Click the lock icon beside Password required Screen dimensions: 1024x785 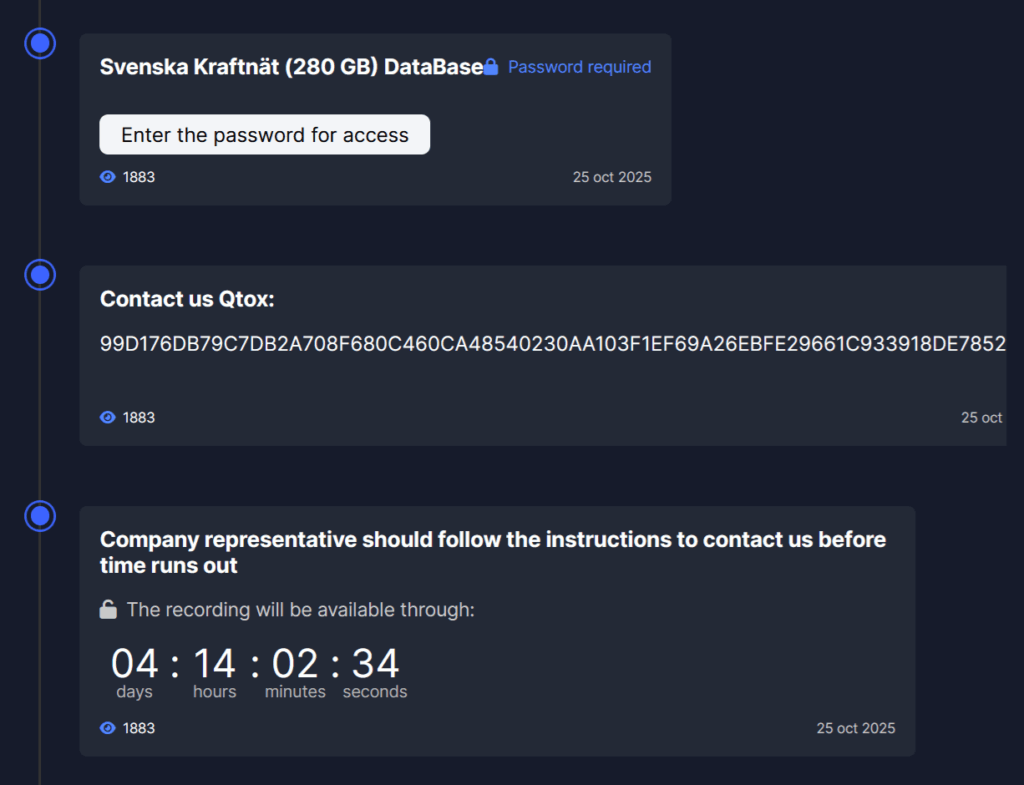click(x=491, y=67)
